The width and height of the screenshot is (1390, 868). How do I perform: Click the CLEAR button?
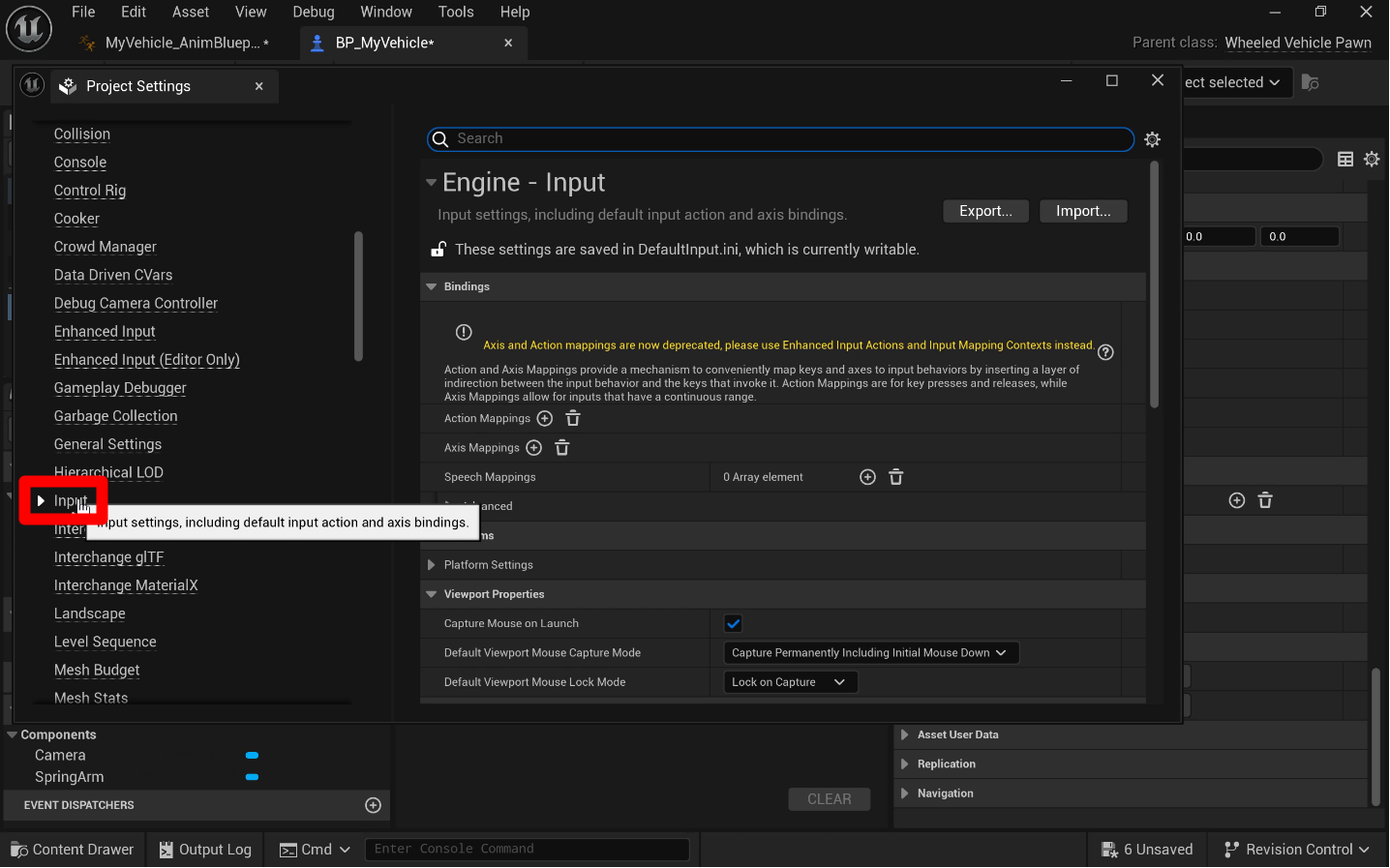pyautogui.click(x=830, y=799)
